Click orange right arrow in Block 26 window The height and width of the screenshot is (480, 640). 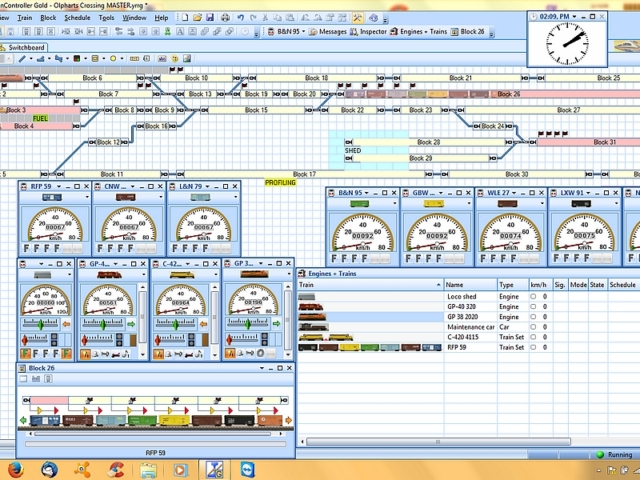(x=289, y=420)
